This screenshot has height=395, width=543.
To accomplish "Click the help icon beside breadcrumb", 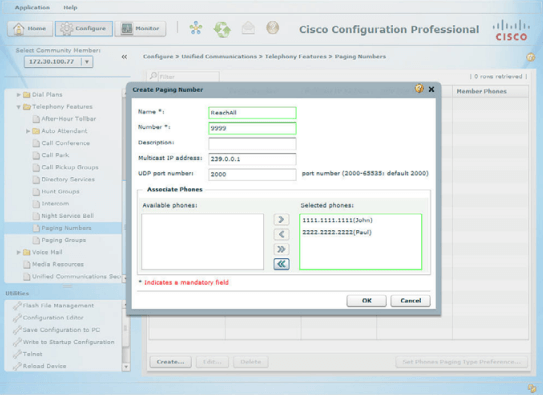I will pos(531,57).
